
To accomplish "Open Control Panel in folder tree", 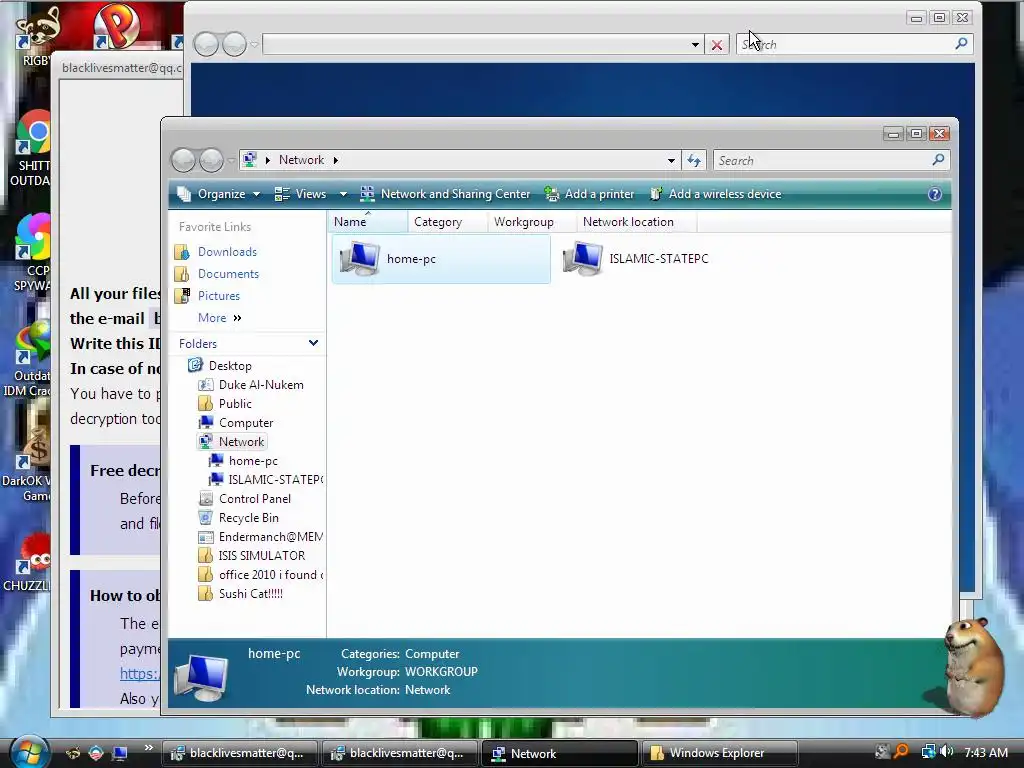I will [x=255, y=499].
